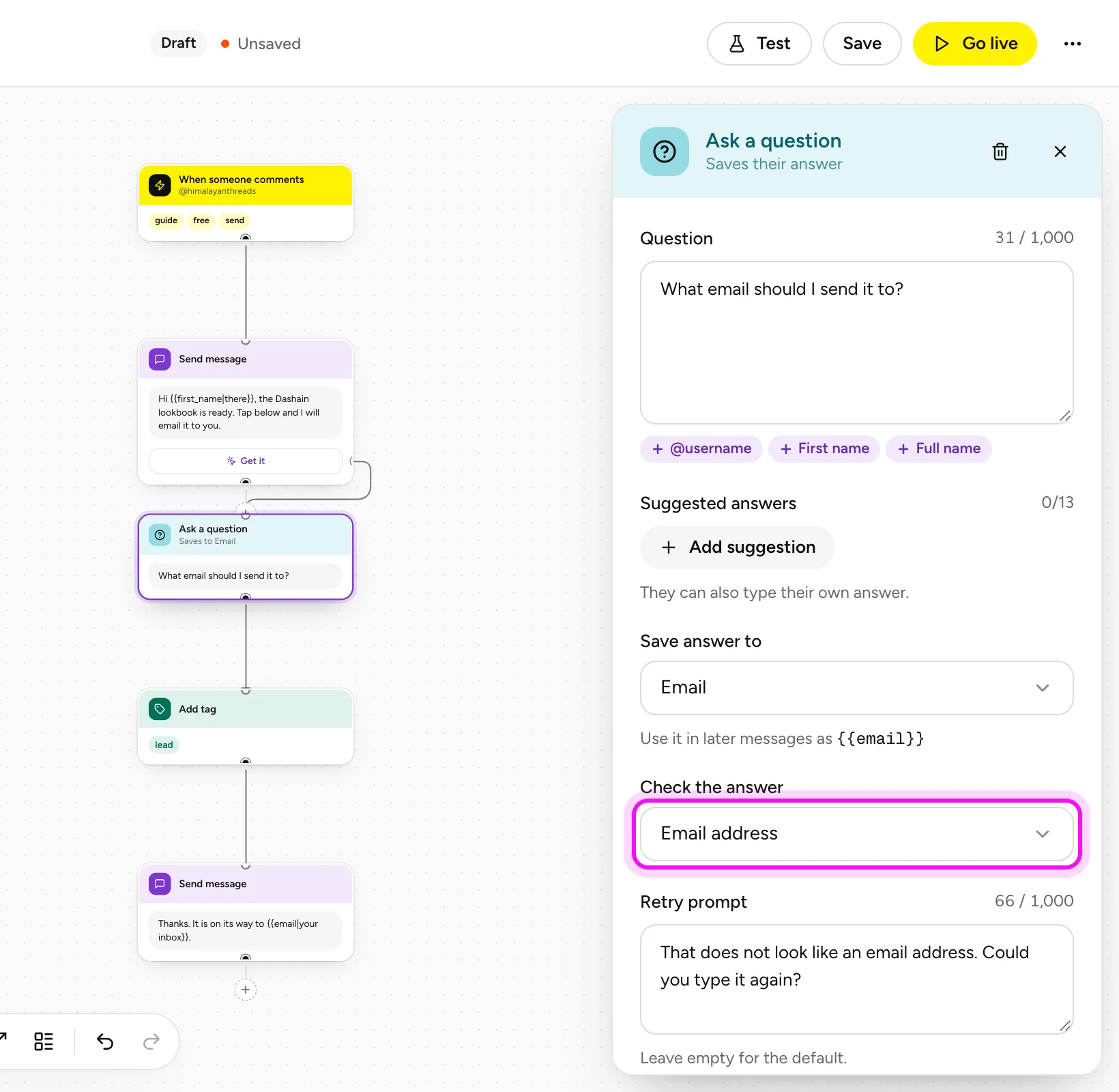Click the Add tag node icon

click(x=160, y=709)
